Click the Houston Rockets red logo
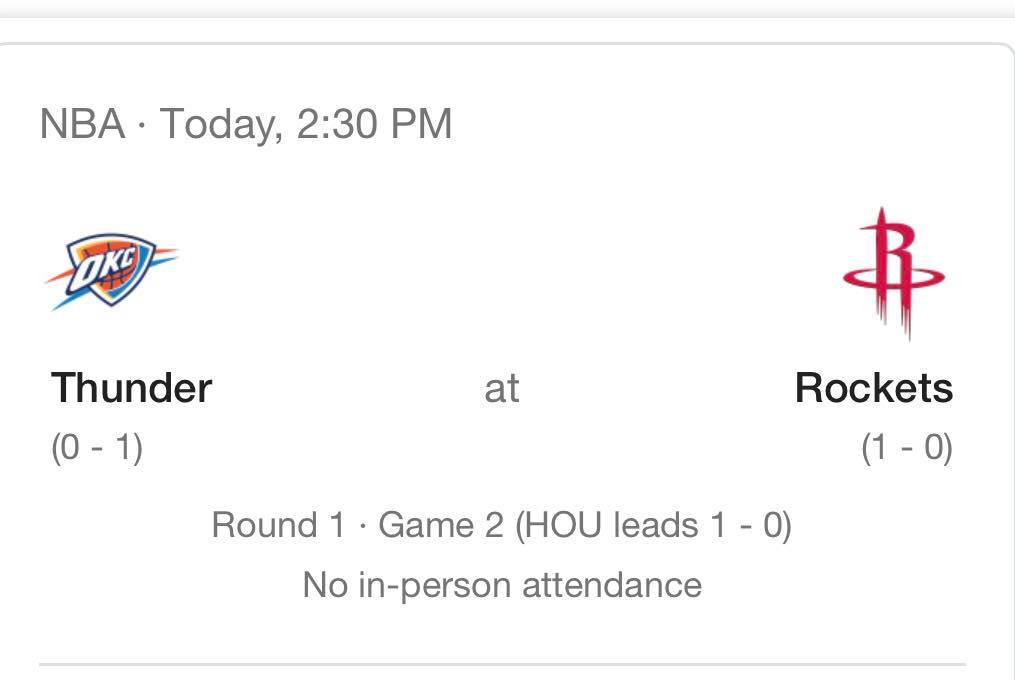1015x680 pixels. [893, 274]
